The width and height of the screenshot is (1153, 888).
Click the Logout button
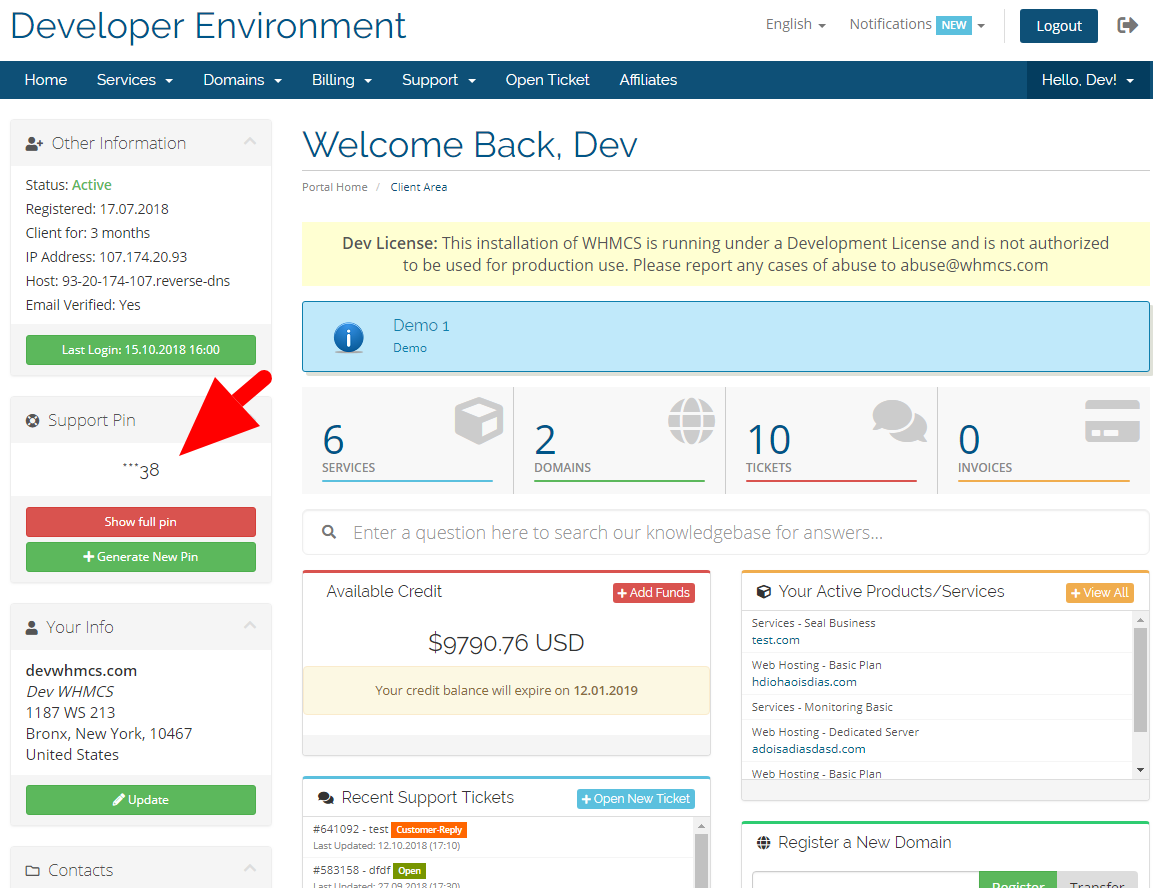tap(1058, 26)
